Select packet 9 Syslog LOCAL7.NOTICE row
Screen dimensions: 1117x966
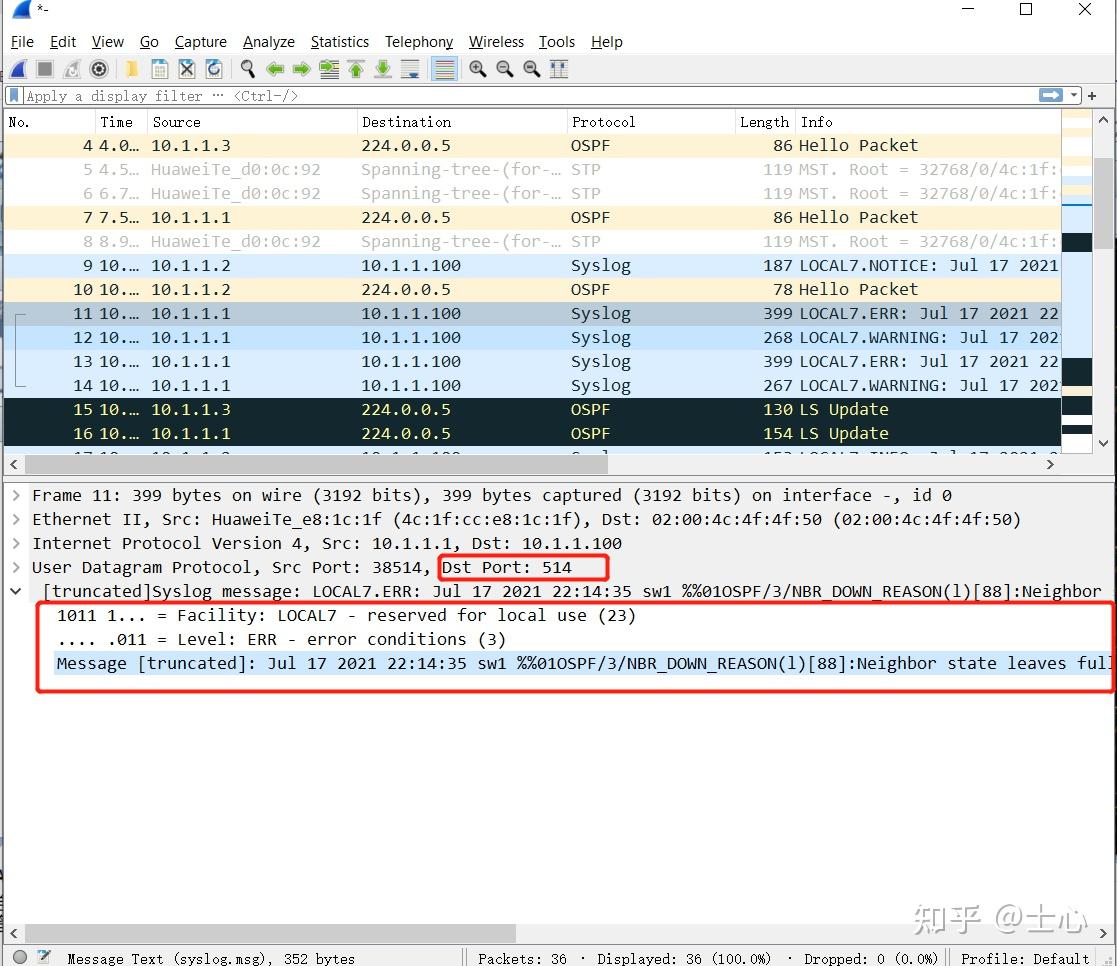(532, 266)
